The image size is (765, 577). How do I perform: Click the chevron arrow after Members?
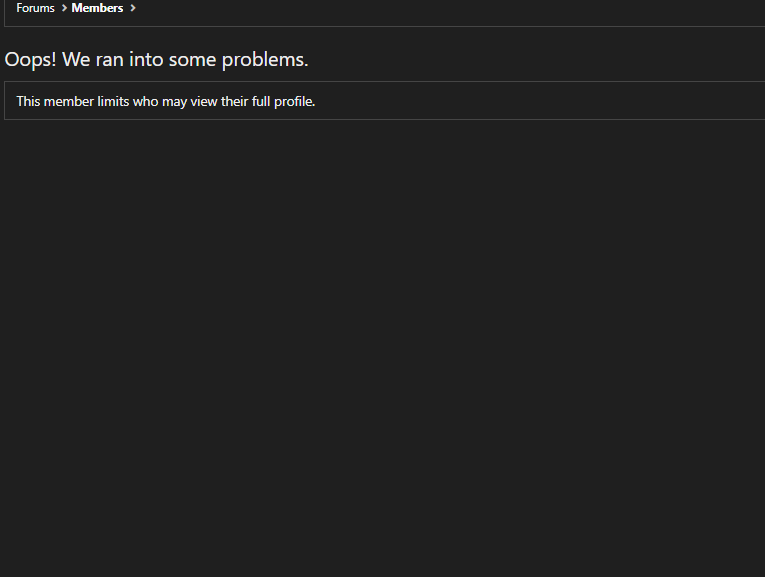(x=133, y=8)
